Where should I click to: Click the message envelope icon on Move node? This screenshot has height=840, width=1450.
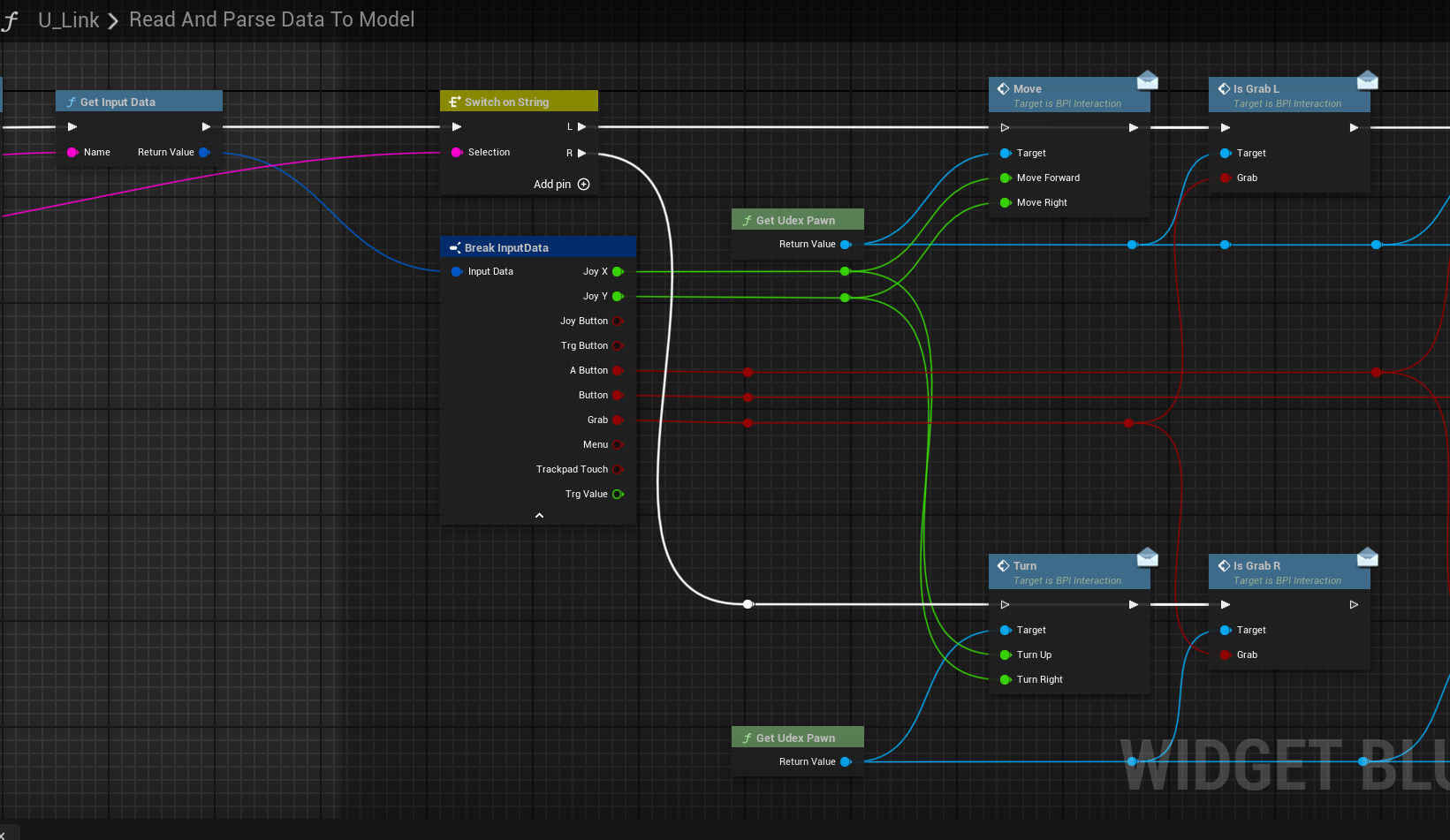coord(1147,80)
